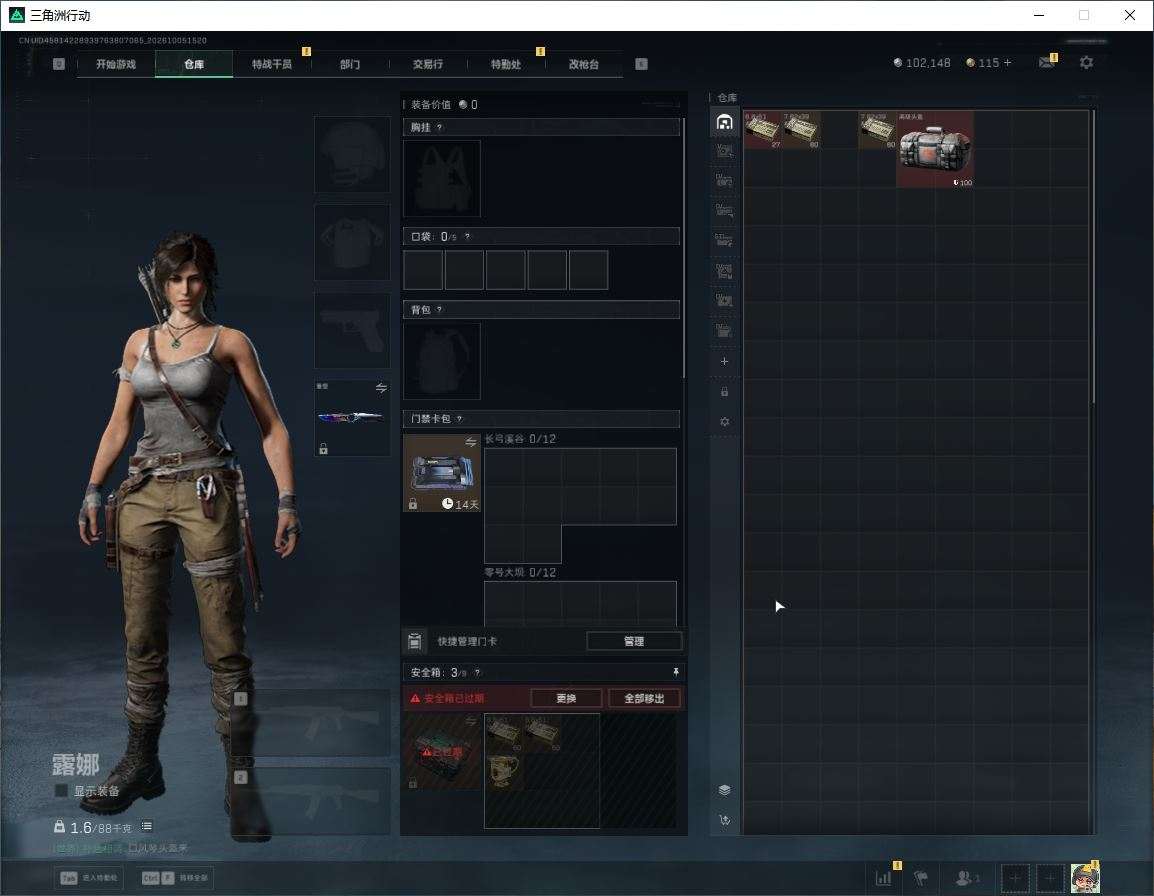Click help icon next to 安全箱
The image size is (1154, 896).
[x=477, y=672]
